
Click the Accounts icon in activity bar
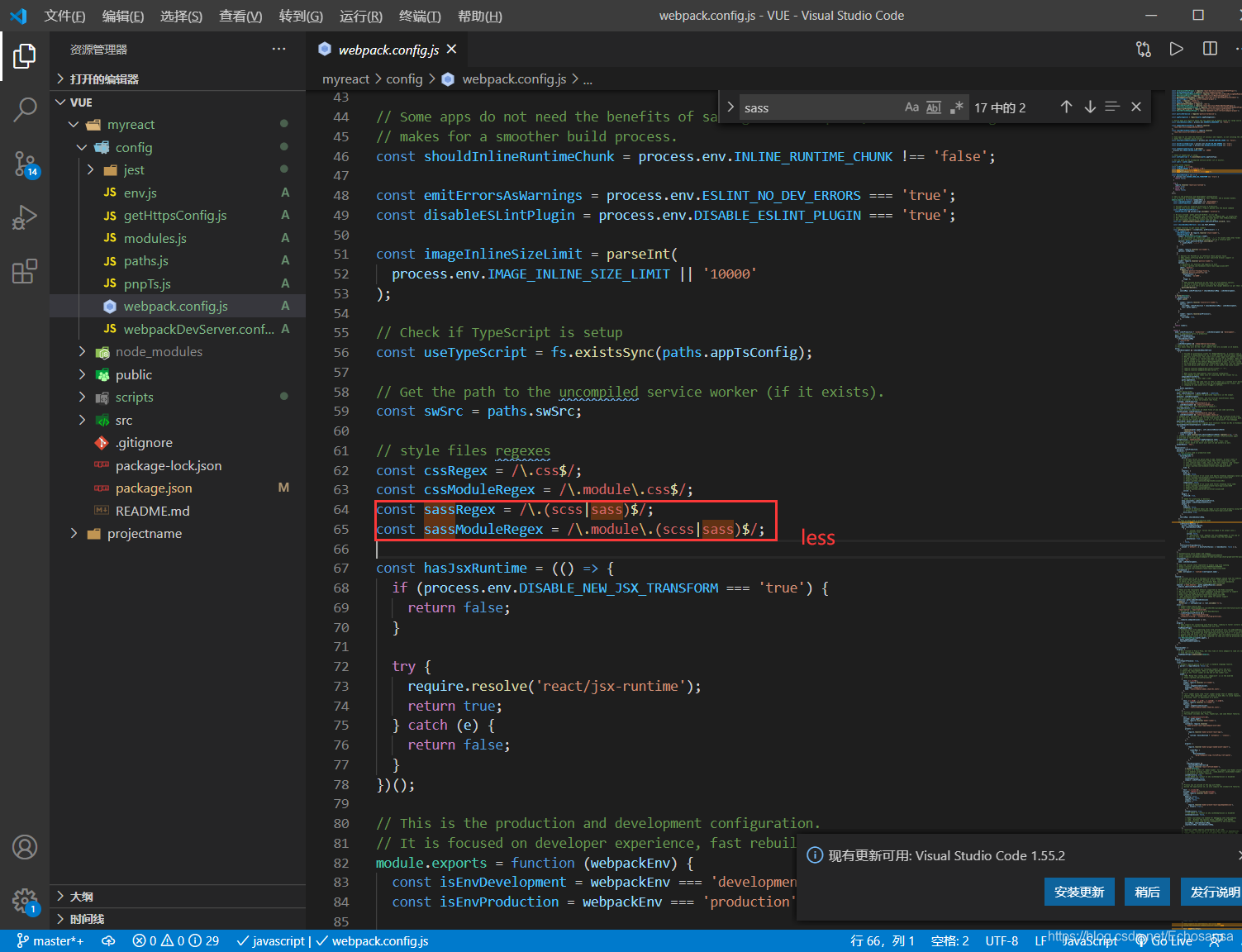tap(25, 847)
